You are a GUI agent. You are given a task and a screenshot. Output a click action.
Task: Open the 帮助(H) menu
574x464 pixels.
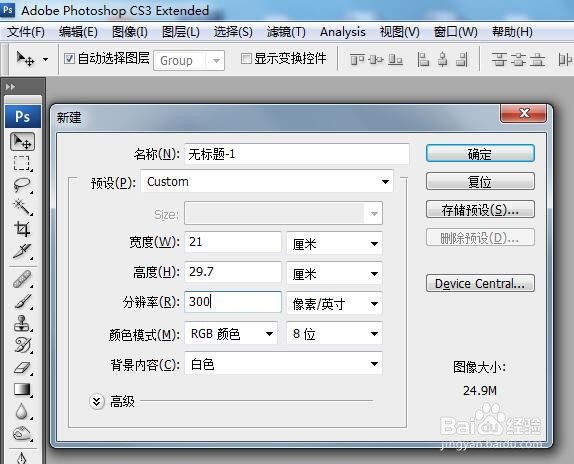(x=512, y=32)
